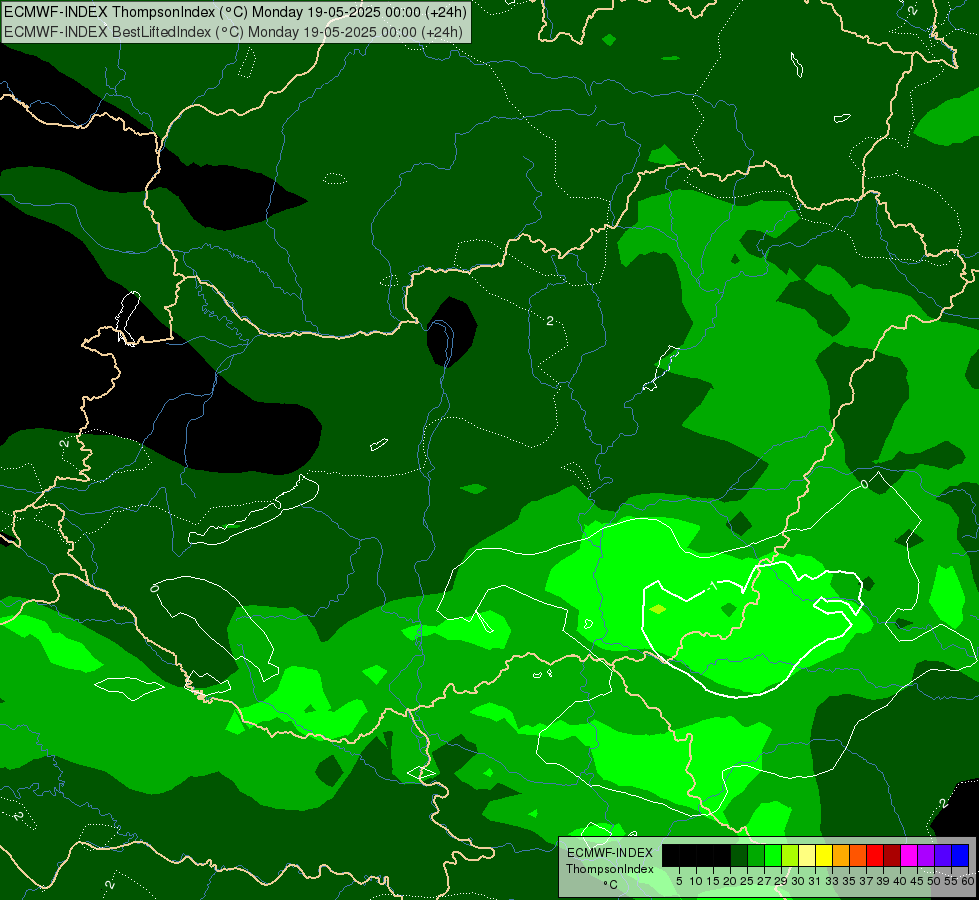The width and height of the screenshot is (979, 900).
Task: Select the dark green 20–25 legend swatch
Action: pos(739,855)
